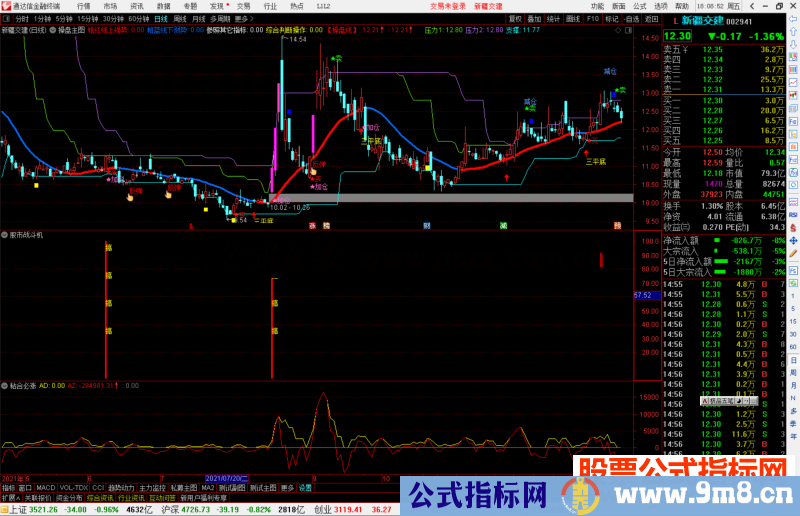Viewport: 800px width, 516px height.
Task: Click the blue up arrow sidebar icon
Action: pos(793,32)
